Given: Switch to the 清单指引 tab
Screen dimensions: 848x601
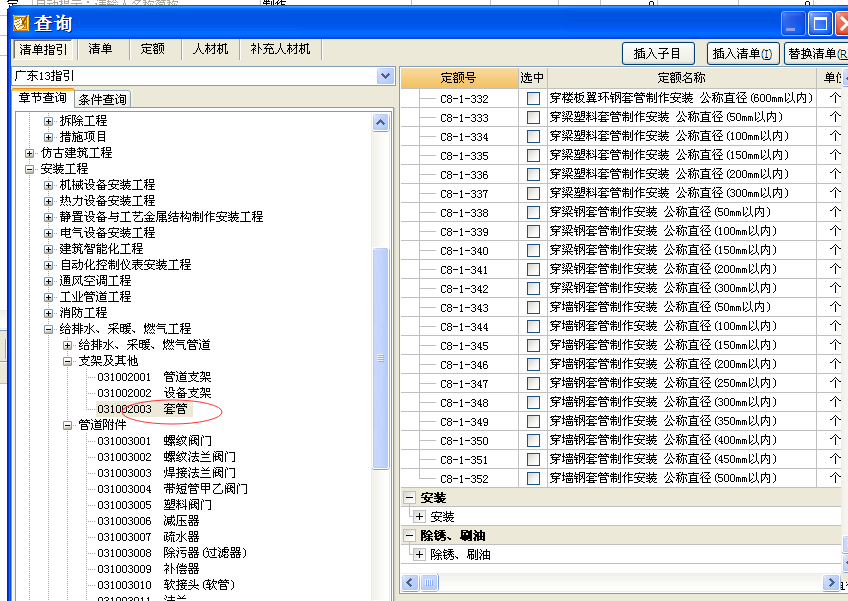Looking at the screenshot, I should [44, 49].
